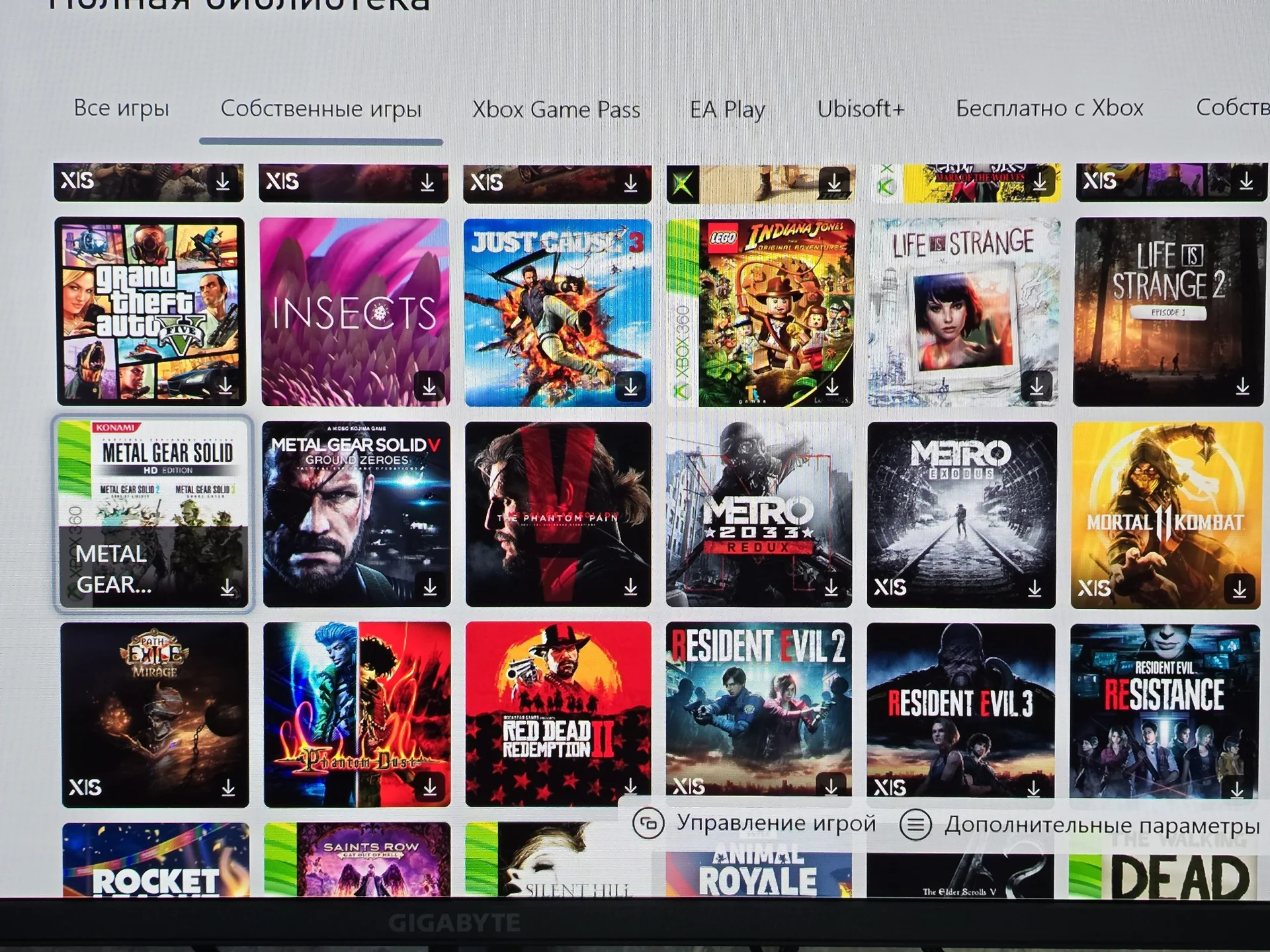Click download icon on Phantom Dust
Image resolution: width=1270 pixels, height=952 pixels.
click(430, 787)
